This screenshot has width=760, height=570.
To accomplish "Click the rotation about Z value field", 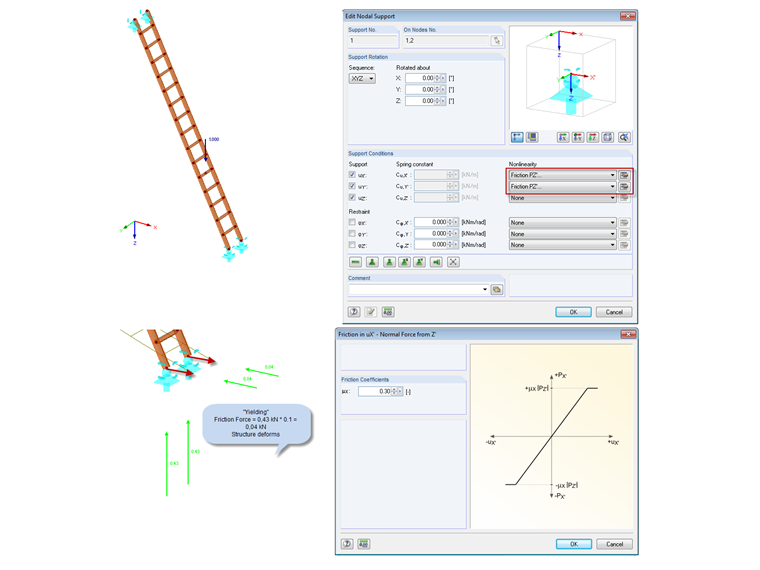I will pyautogui.click(x=420, y=101).
